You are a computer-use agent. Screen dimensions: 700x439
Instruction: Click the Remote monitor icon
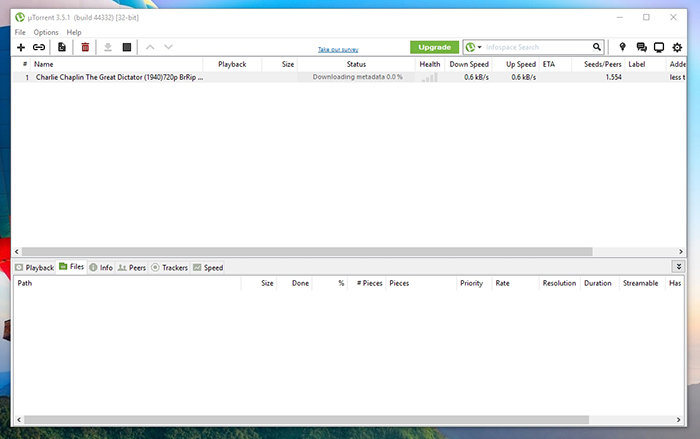[x=659, y=47]
